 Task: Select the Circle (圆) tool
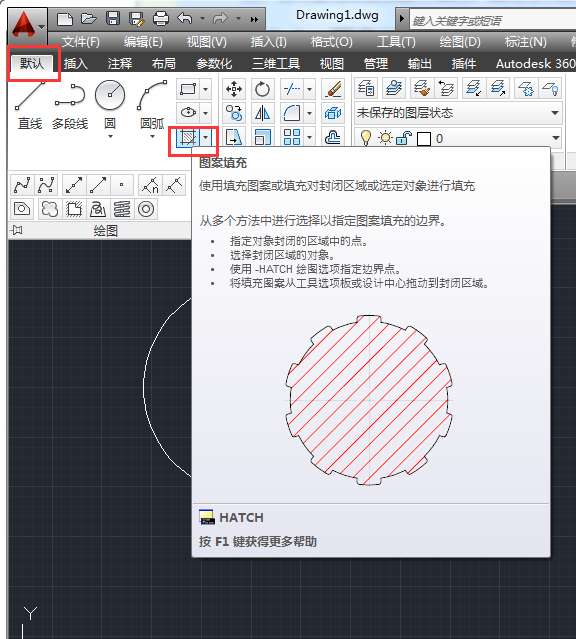(x=110, y=105)
